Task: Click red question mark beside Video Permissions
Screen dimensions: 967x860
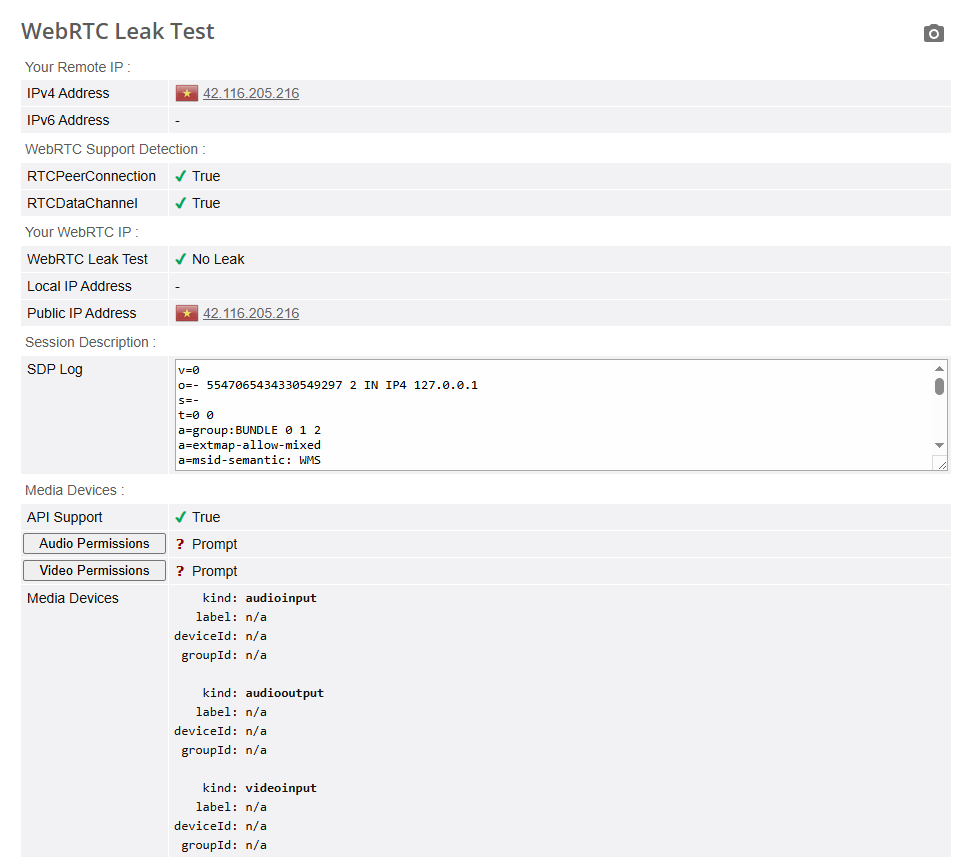Action: [181, 571]
